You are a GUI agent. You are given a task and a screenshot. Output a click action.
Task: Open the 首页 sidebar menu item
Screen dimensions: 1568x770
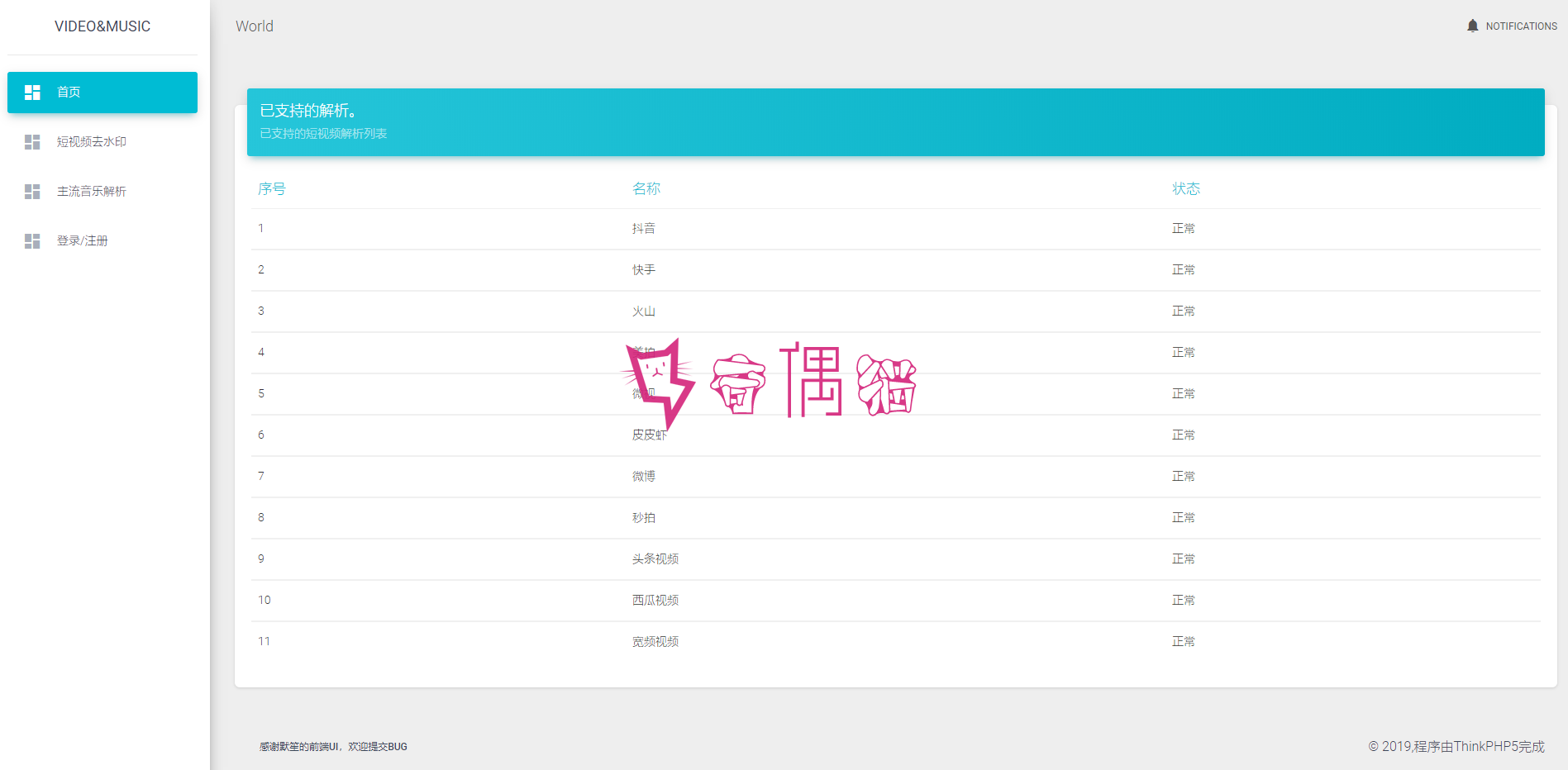point(102,93)
